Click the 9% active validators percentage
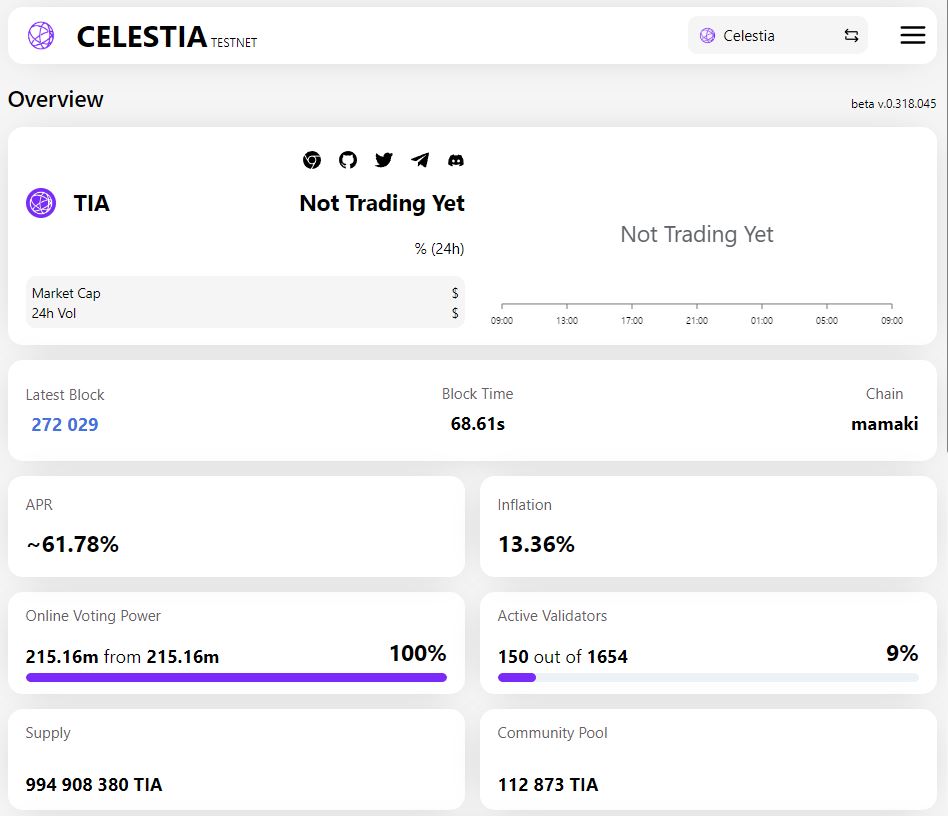The width and height of the screenshot is (948, 816). pyautogui.click(x=902, y=653)
